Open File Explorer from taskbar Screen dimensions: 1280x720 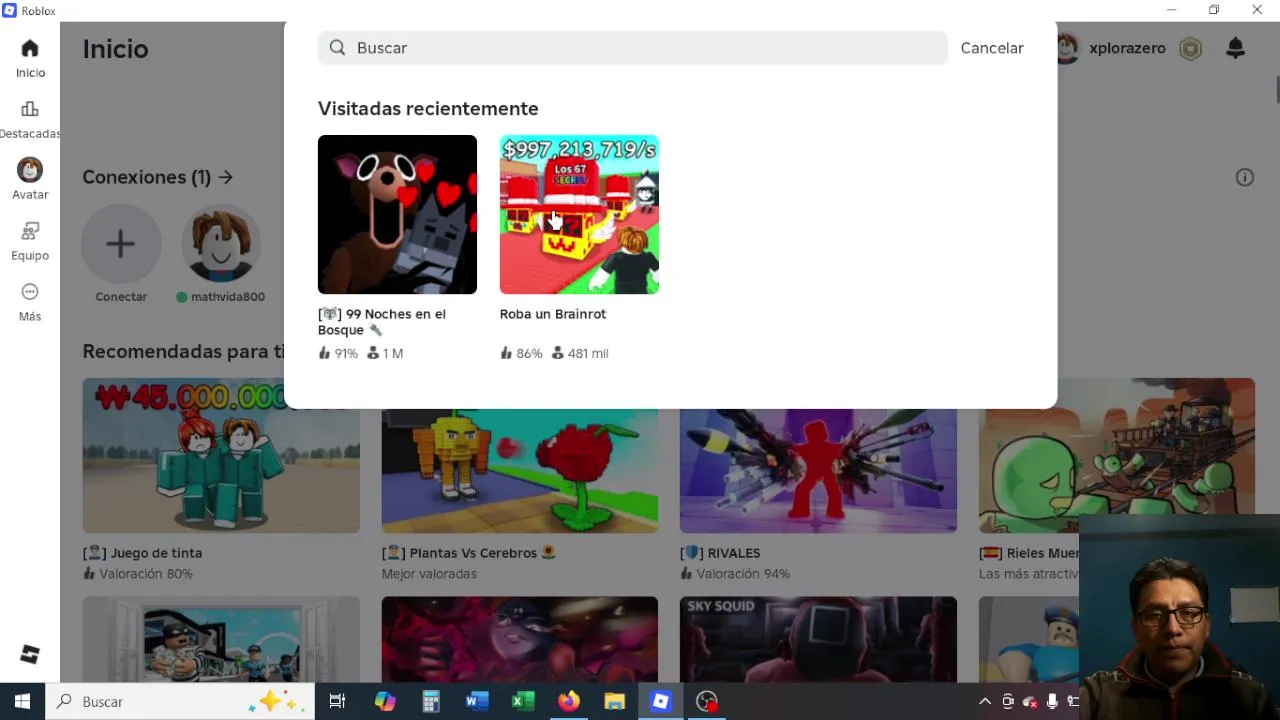pos(615,701)
